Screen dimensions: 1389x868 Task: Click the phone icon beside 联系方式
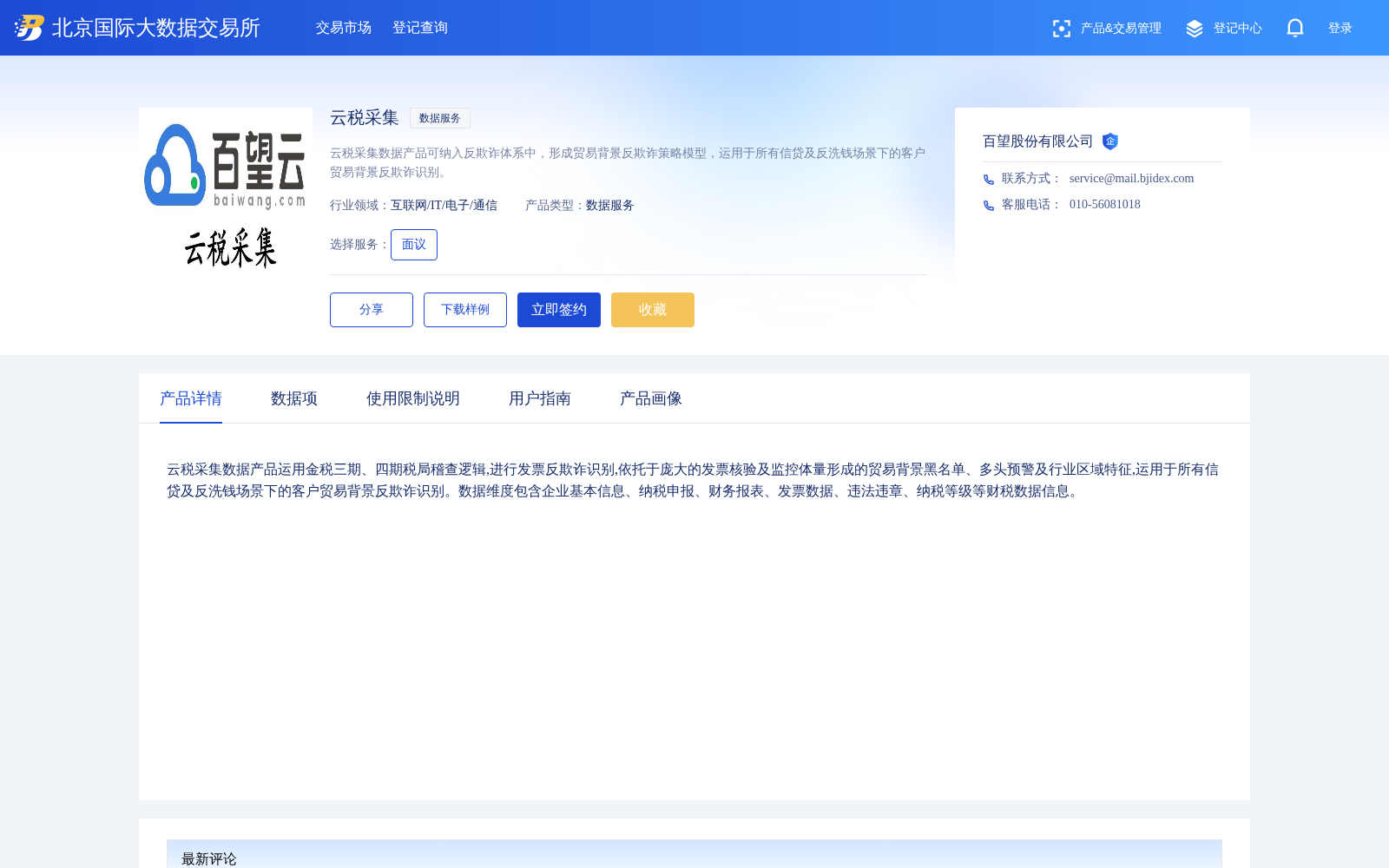pos(989,180)
